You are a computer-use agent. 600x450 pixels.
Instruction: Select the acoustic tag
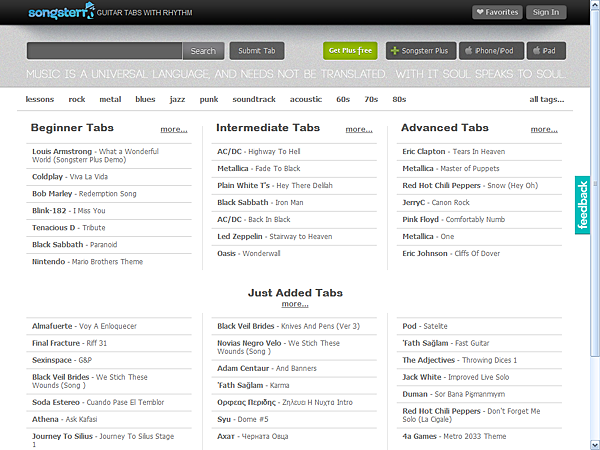point(306,99)
